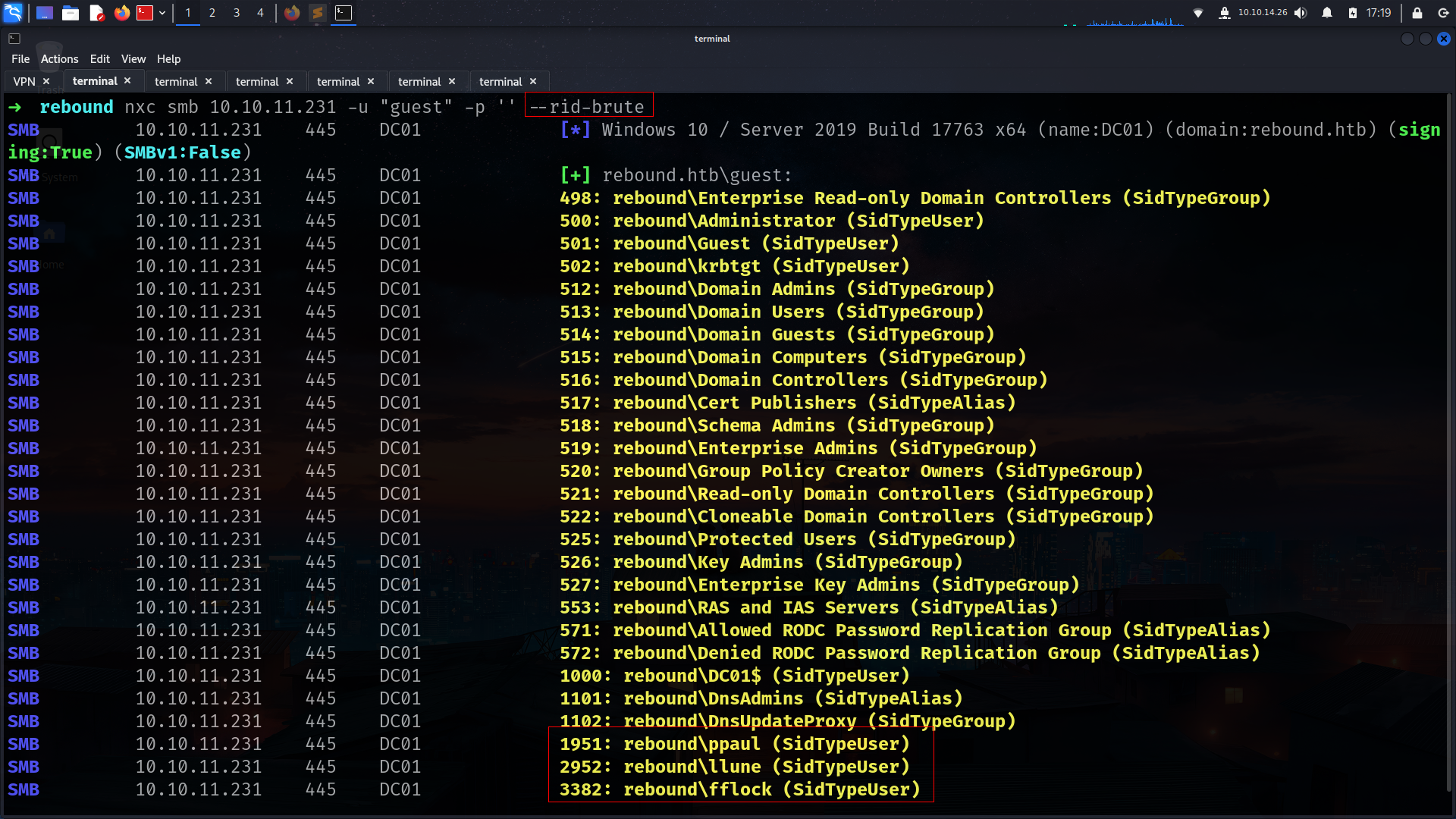Switch to the fourth terminal tab
The width and height of the screenshot is (1456, 819).
click(x=257, y=81)
